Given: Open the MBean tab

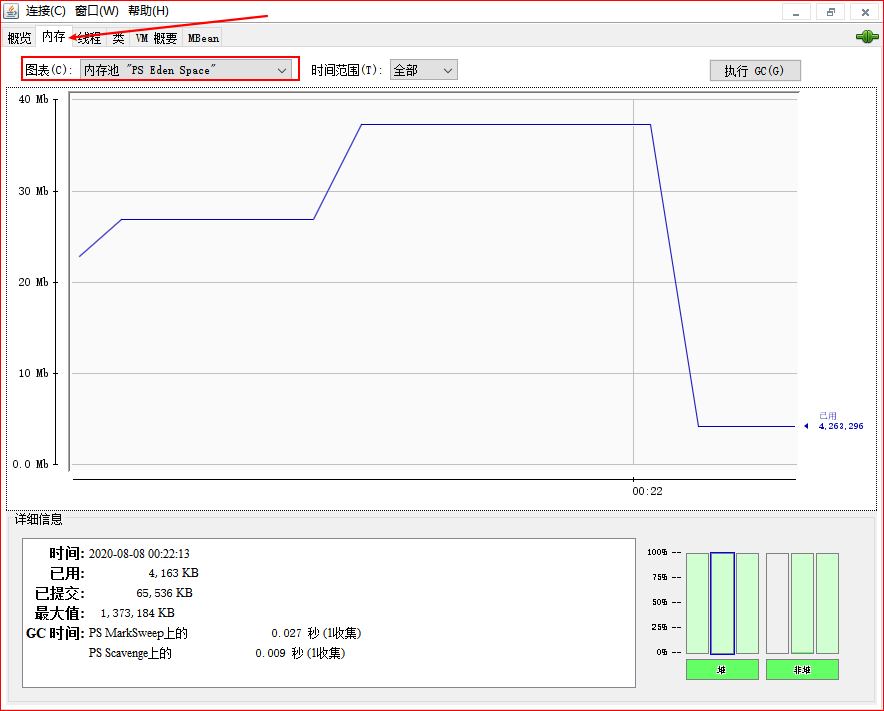Looking at the screenshot, I should point(203,38).
